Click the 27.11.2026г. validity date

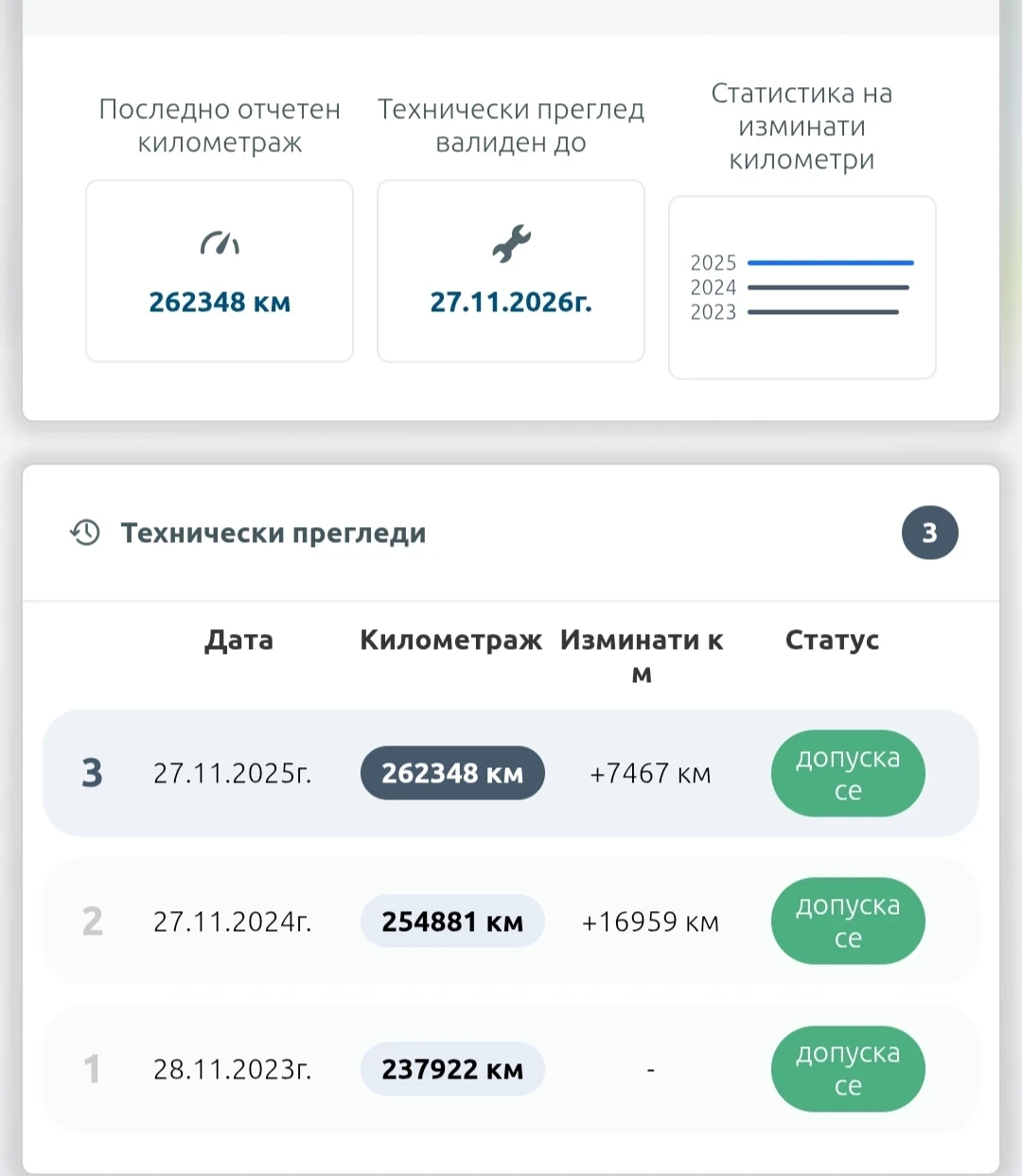point(511,303)
